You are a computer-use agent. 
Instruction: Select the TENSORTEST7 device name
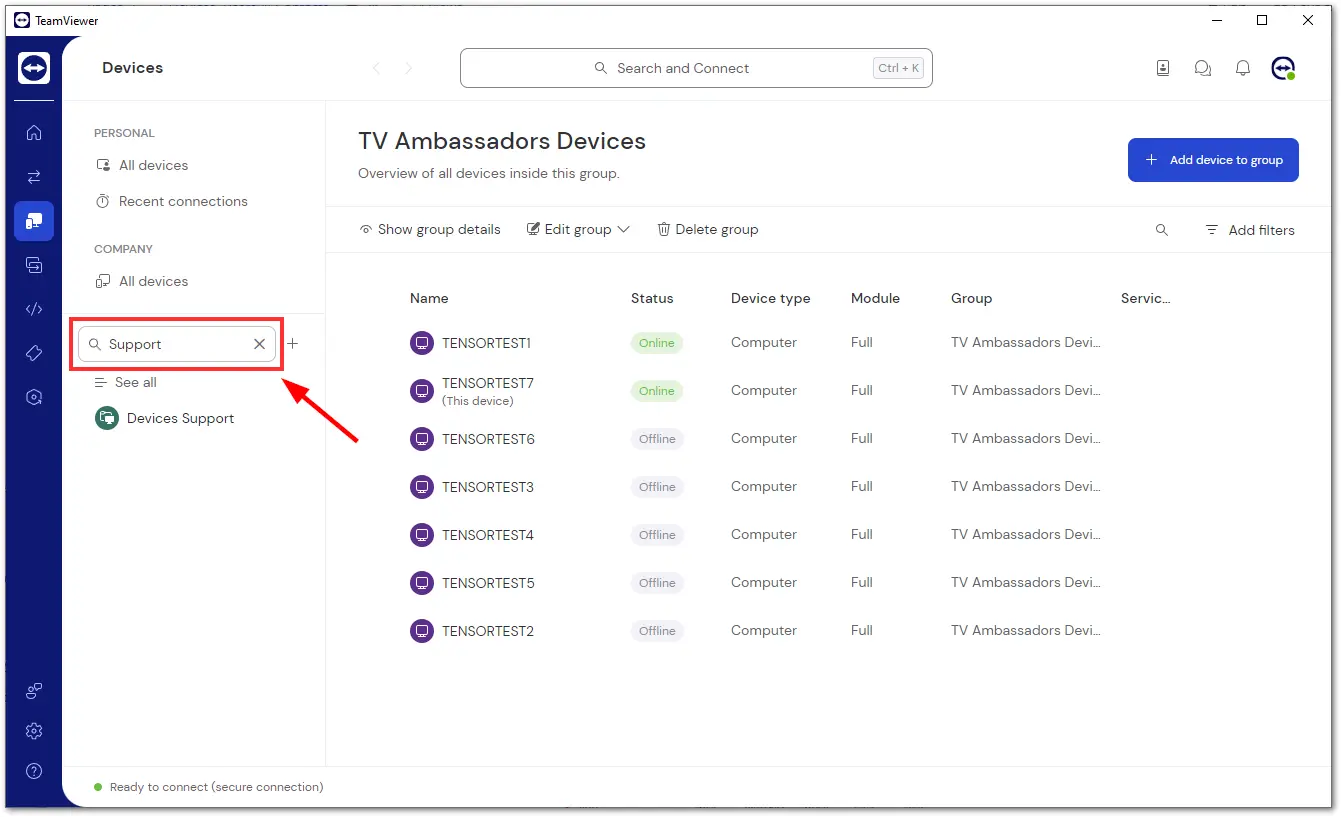tap(488, 383)
